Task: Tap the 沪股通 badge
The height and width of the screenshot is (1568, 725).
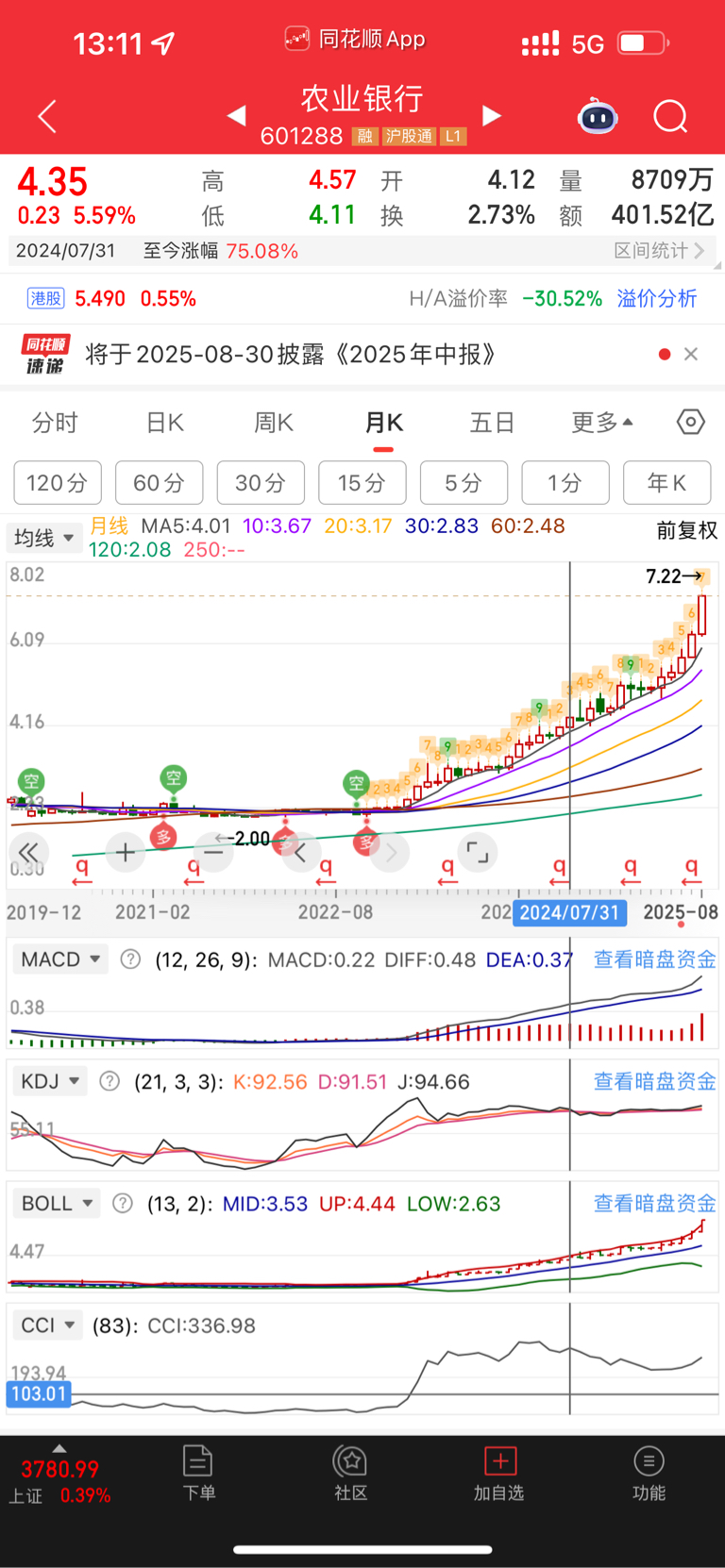Action: [409, 137]
